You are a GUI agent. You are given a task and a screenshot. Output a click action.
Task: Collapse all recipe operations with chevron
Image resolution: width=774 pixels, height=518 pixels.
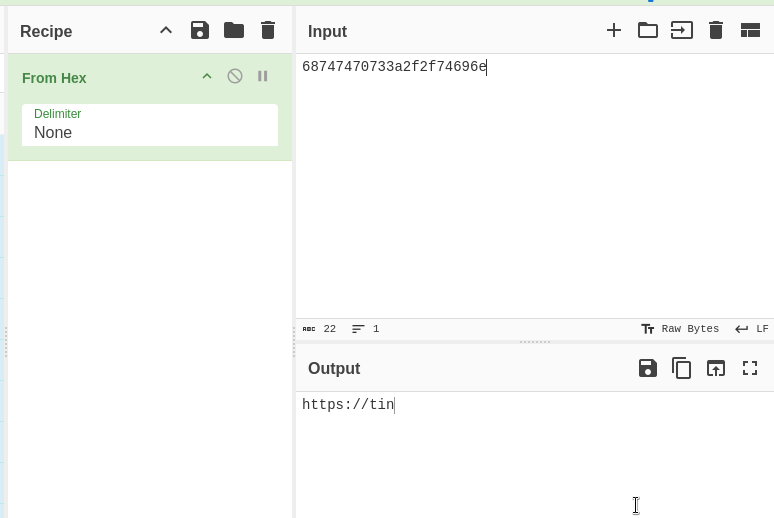[166, 31]
